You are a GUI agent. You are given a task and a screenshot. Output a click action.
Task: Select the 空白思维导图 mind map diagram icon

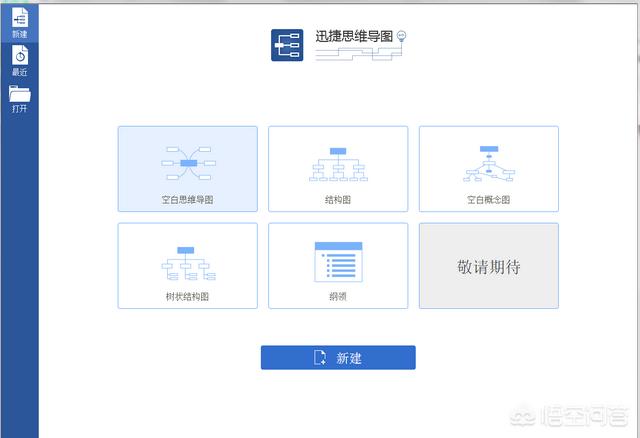click(188, 161)
